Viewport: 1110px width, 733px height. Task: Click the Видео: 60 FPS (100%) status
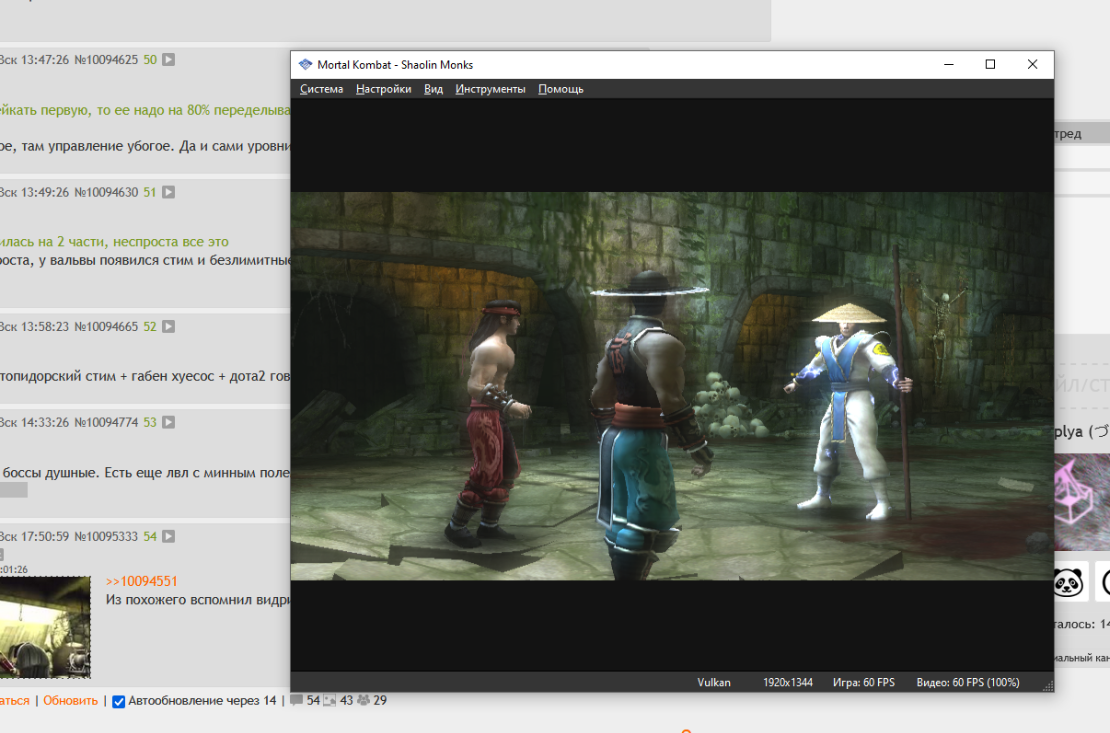pyautogui.click(x=968, y=682)
